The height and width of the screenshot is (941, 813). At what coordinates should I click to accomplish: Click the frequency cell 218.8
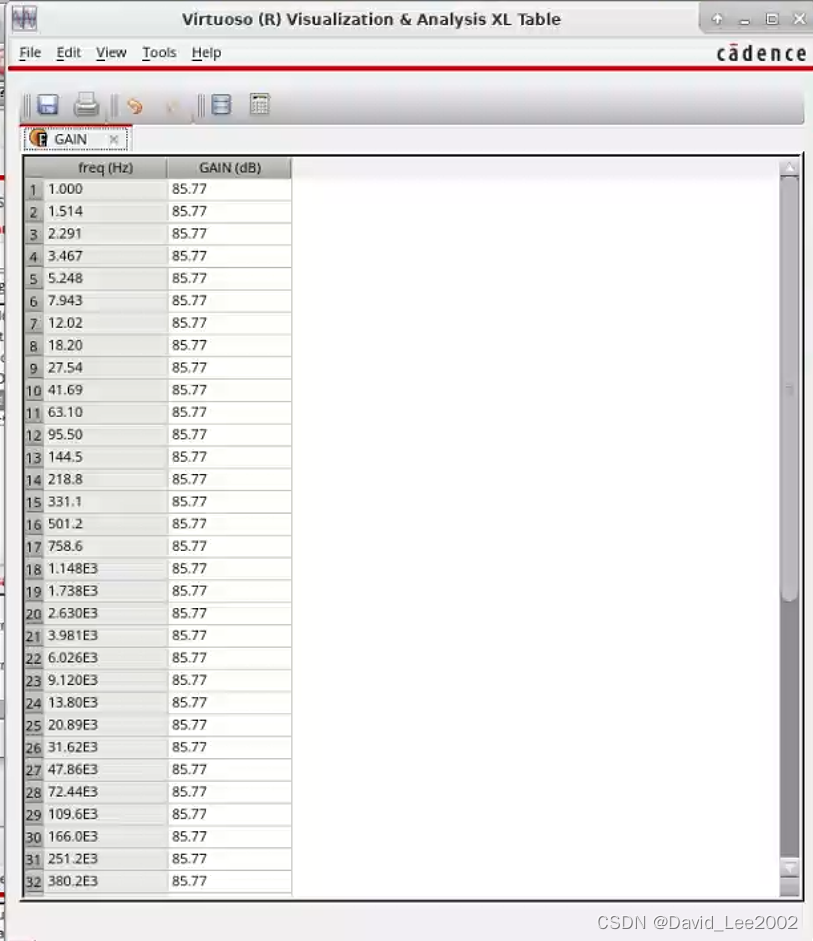106,479
